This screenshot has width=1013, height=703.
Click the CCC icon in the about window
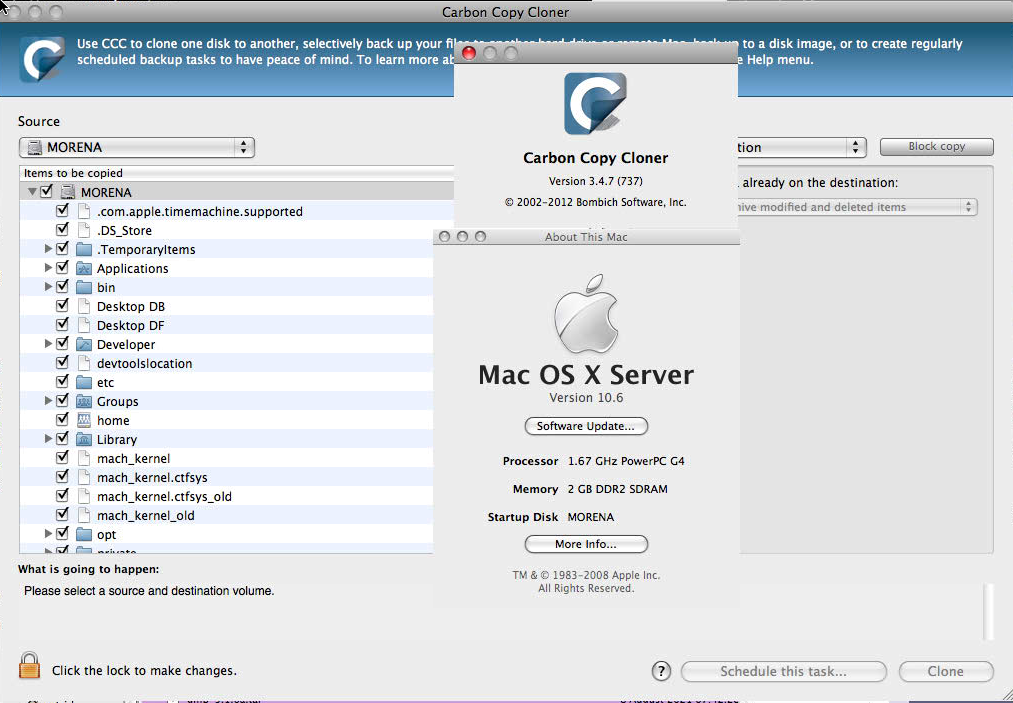click(x=595, y=103)
